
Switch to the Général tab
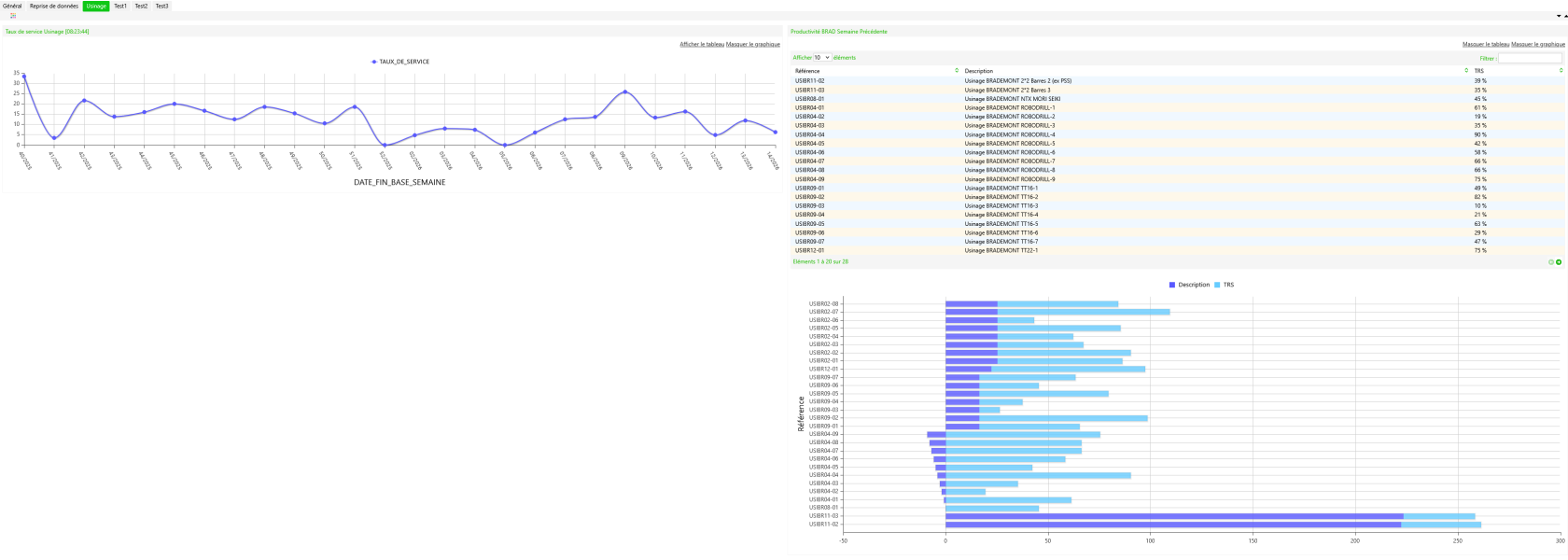[x=12, y=7]
